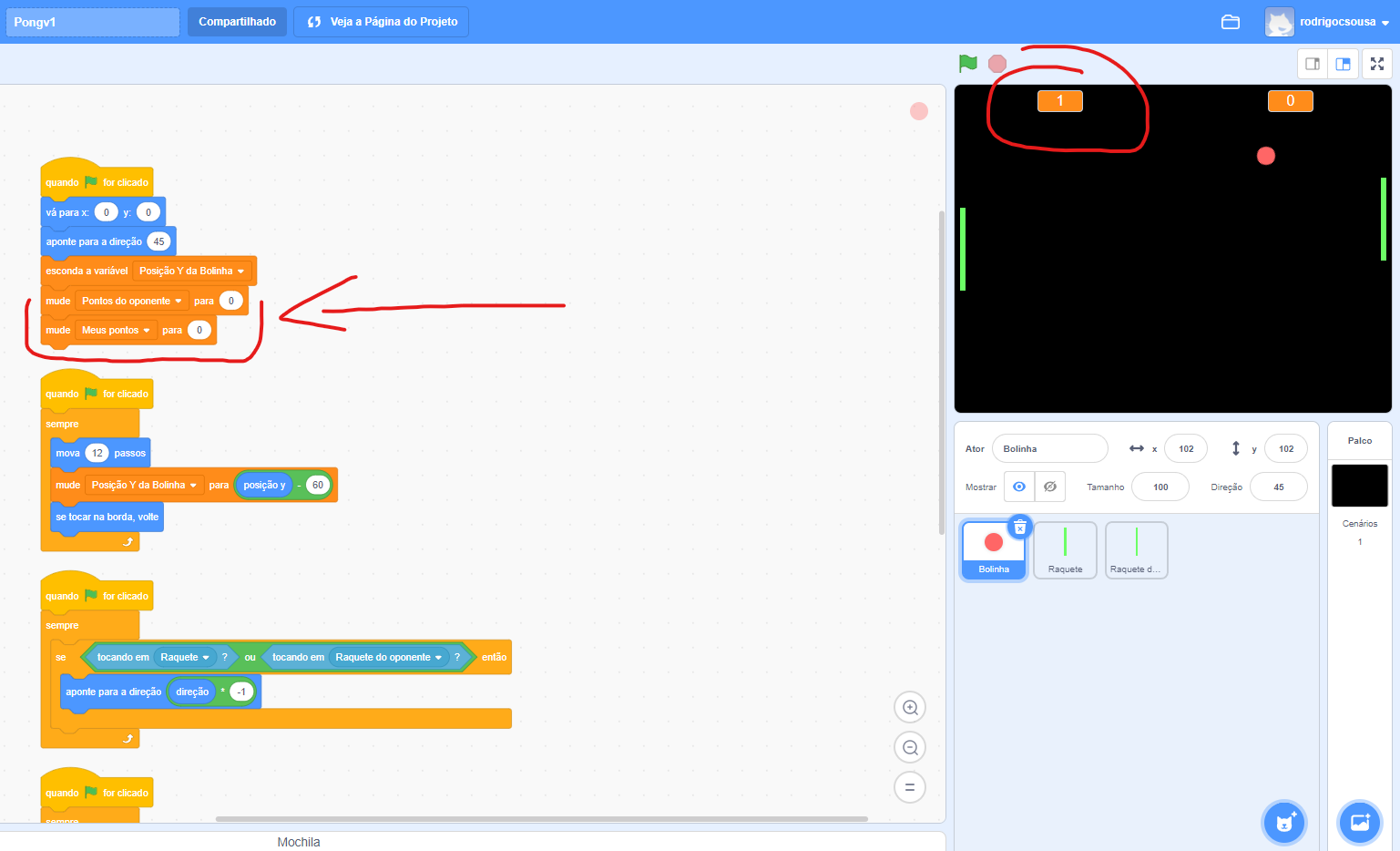Edit the -1 value in multiplication block
The height and width of the screenshot is (851, 1400).
[x=241, y=692]
